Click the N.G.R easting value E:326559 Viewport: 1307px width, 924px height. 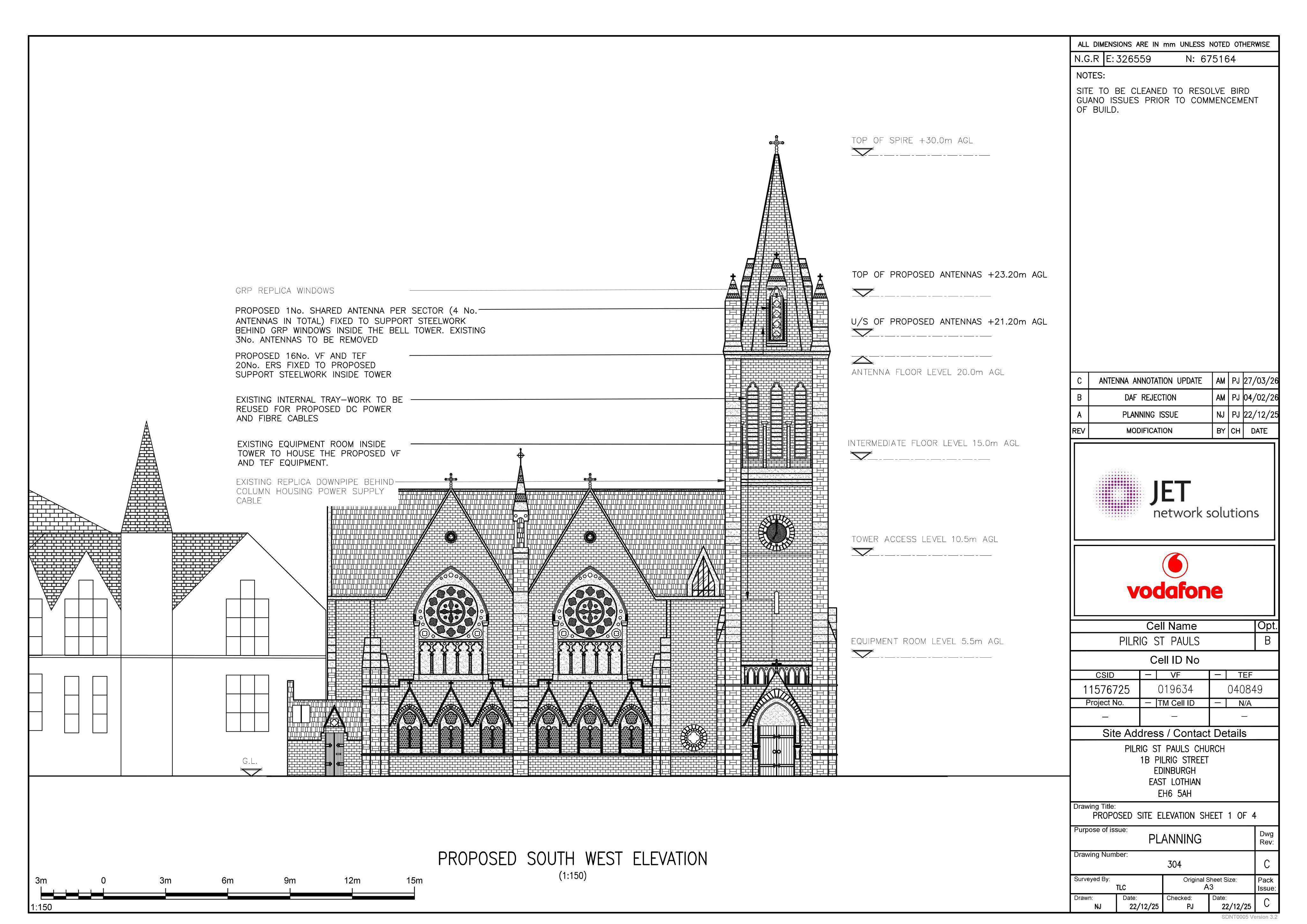1128,59
